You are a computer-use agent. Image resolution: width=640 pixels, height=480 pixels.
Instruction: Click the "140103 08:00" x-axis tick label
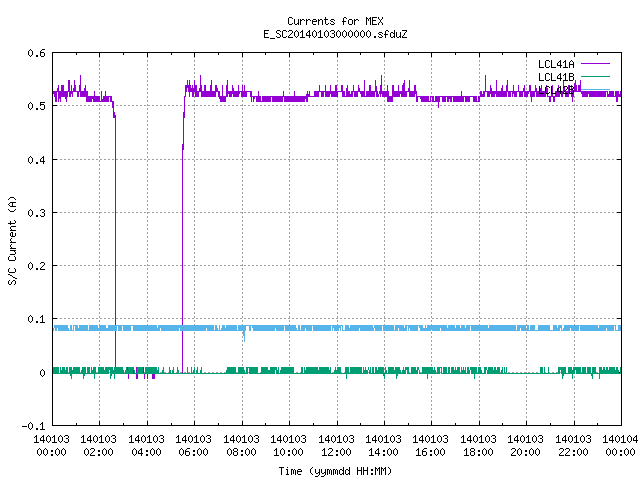pos(241,446)
